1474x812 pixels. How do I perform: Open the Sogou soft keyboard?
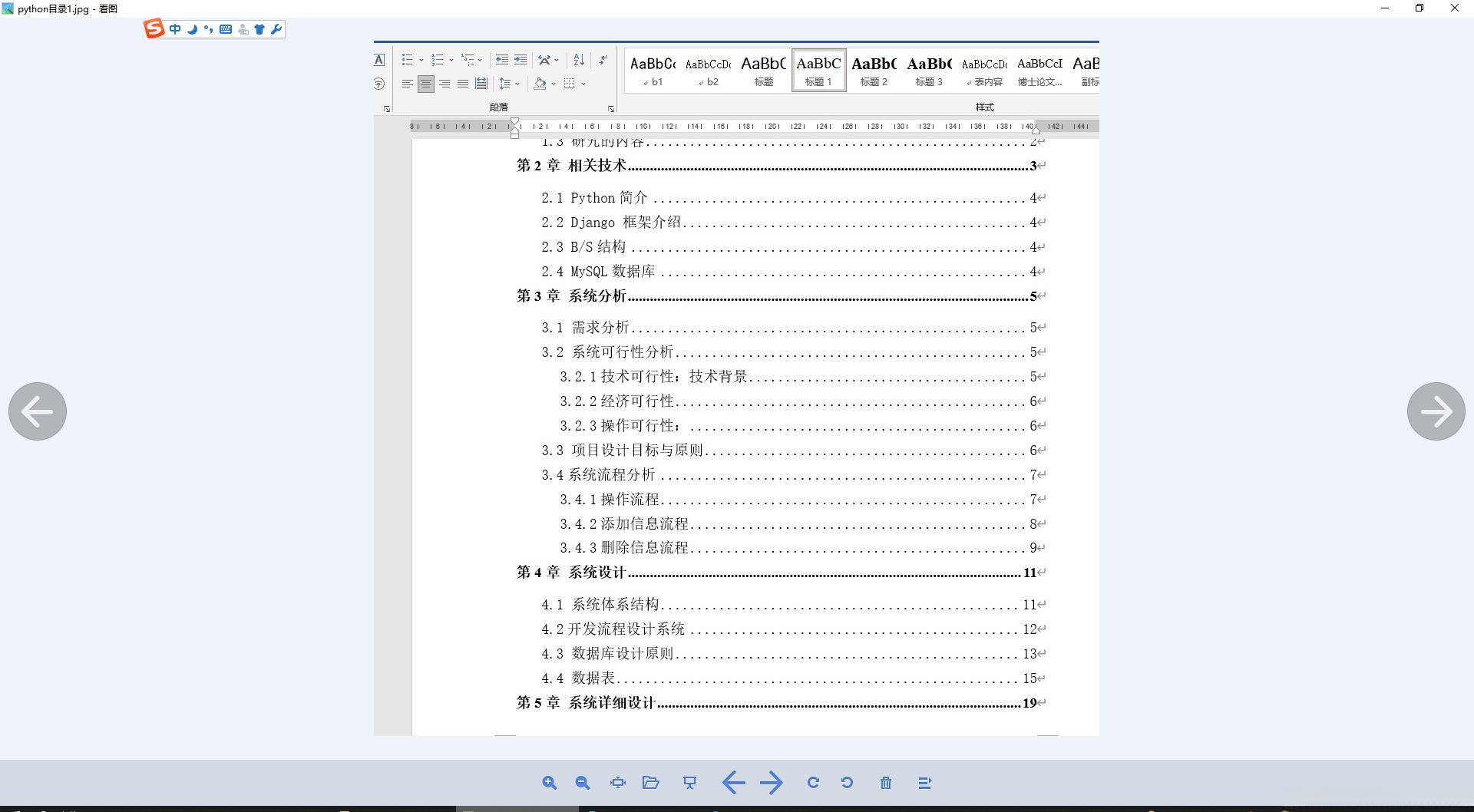pos(225,28)
